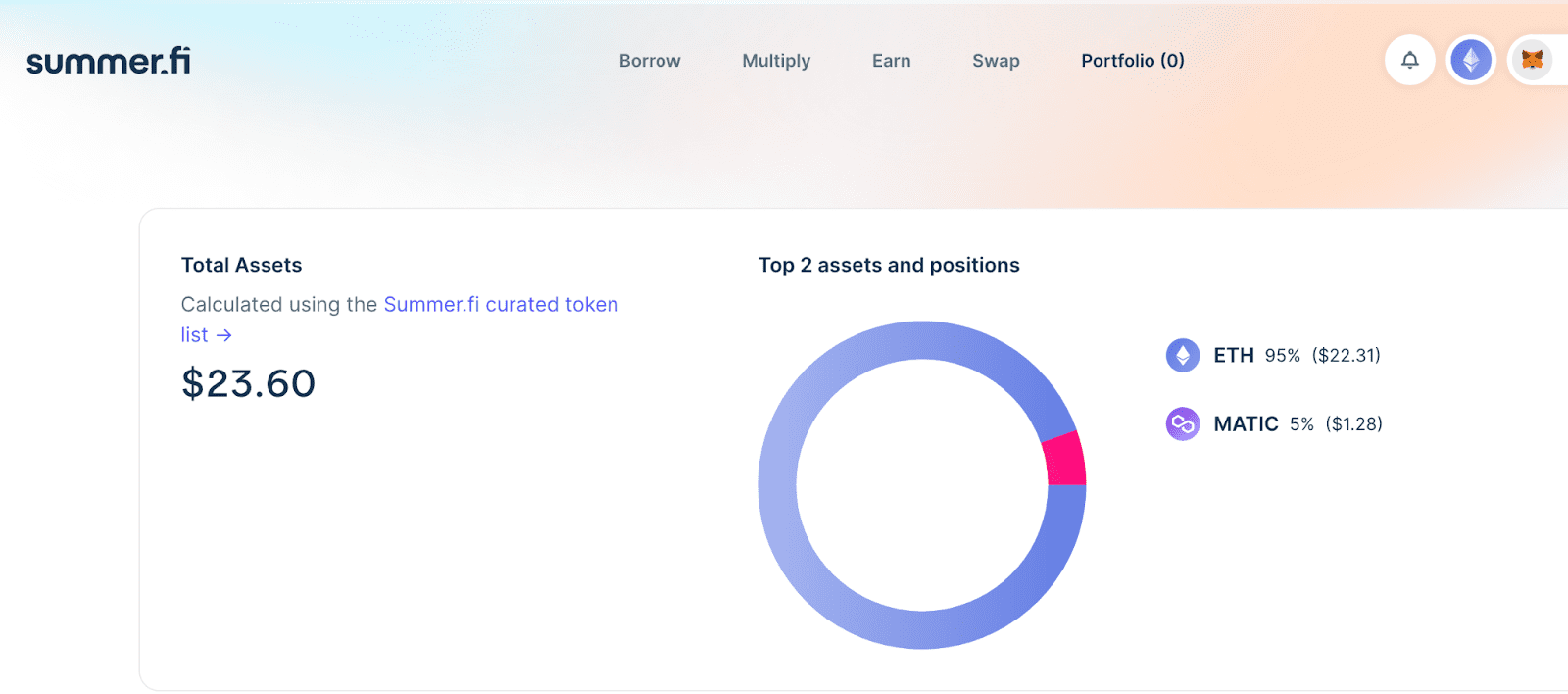The width and height of the screenshot is (1568, 694).
Task: Open the Multiply menu
Action: click(776, 61)
